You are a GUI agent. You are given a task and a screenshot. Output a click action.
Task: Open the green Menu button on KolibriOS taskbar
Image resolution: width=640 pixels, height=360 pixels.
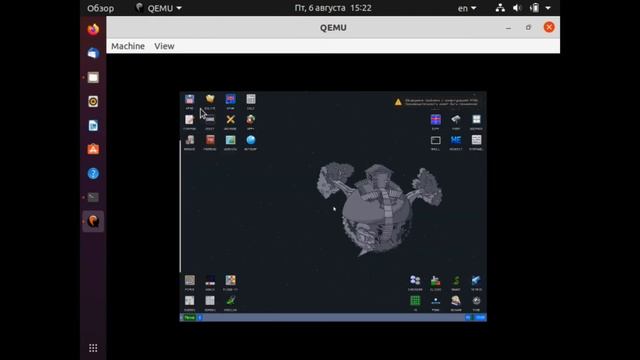click(189, 318)
